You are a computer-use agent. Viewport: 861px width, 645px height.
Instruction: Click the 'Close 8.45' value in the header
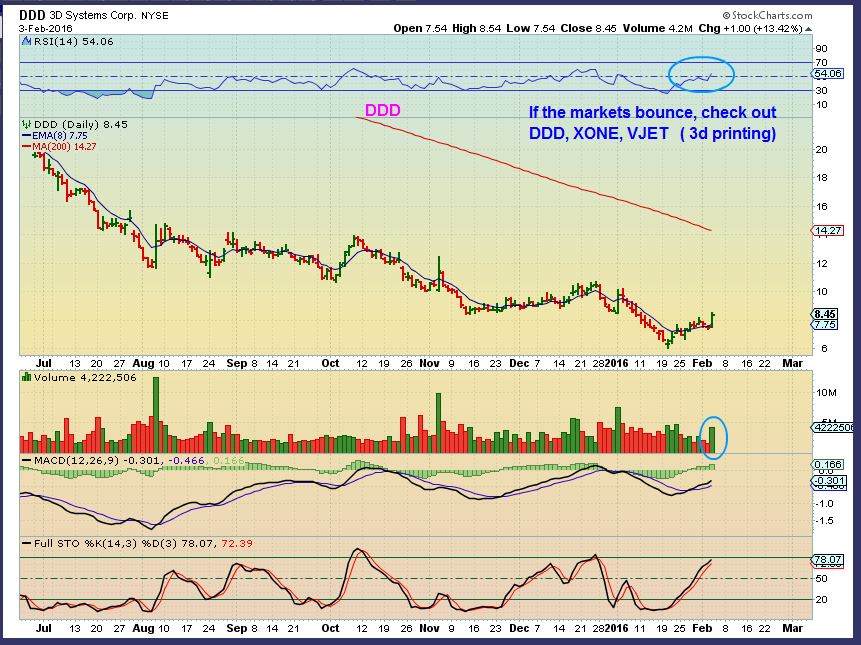coord(589,29)
